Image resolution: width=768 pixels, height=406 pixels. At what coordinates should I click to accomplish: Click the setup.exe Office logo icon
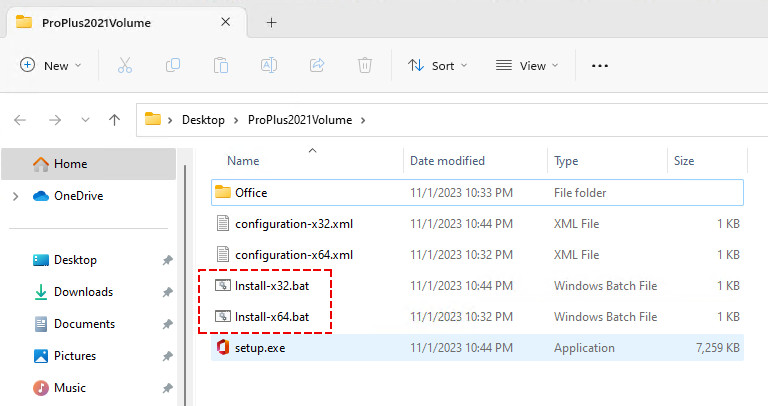pos(223,347)
